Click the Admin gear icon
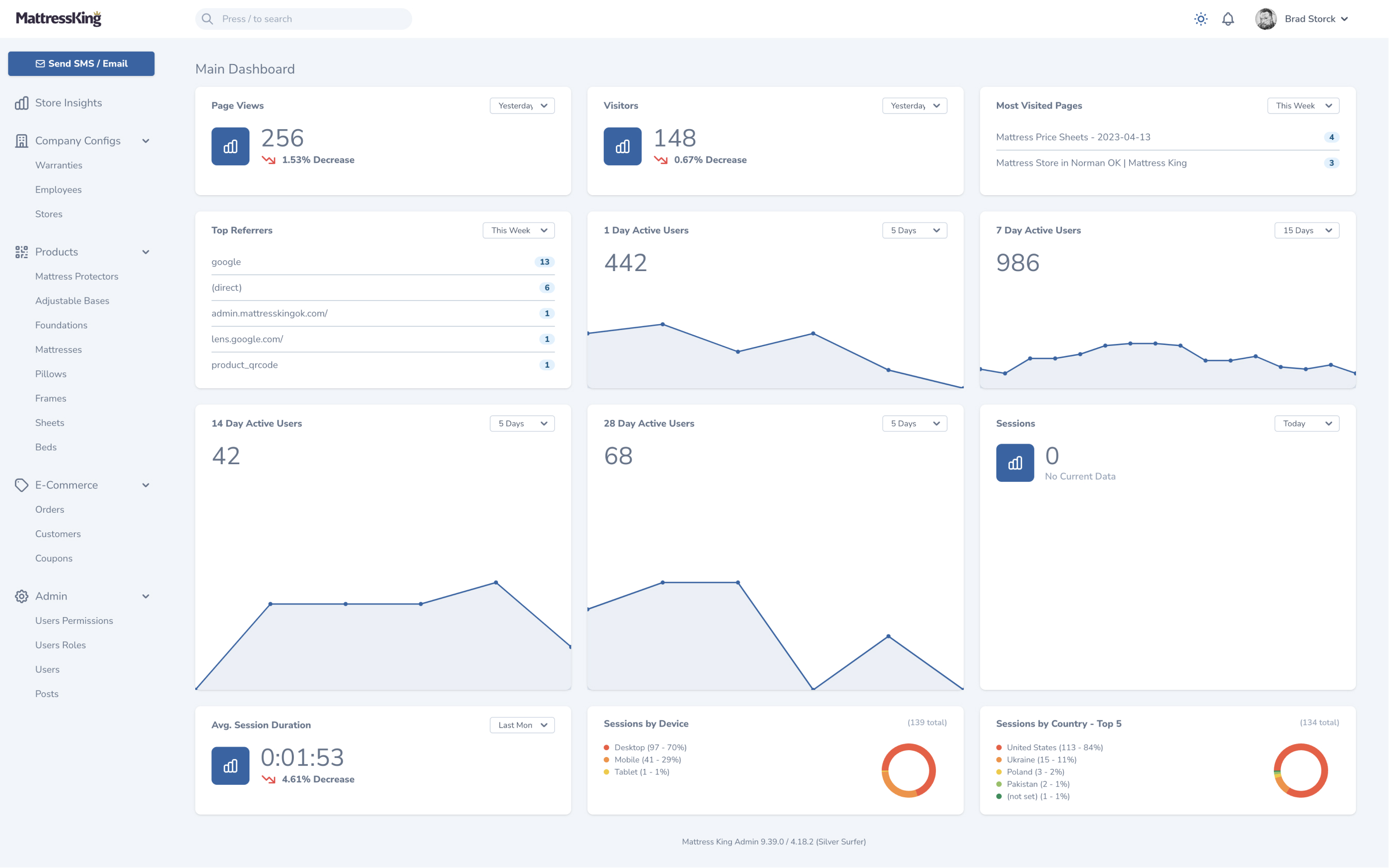 tap(21, 596)
